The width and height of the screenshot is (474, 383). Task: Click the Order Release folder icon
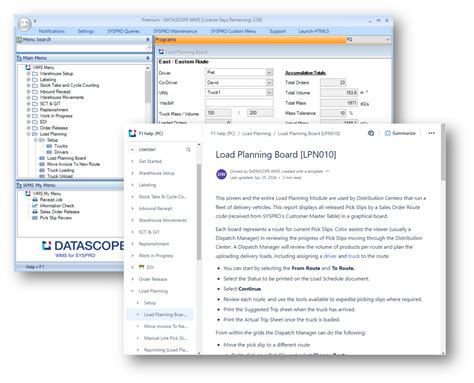point(35,128)
